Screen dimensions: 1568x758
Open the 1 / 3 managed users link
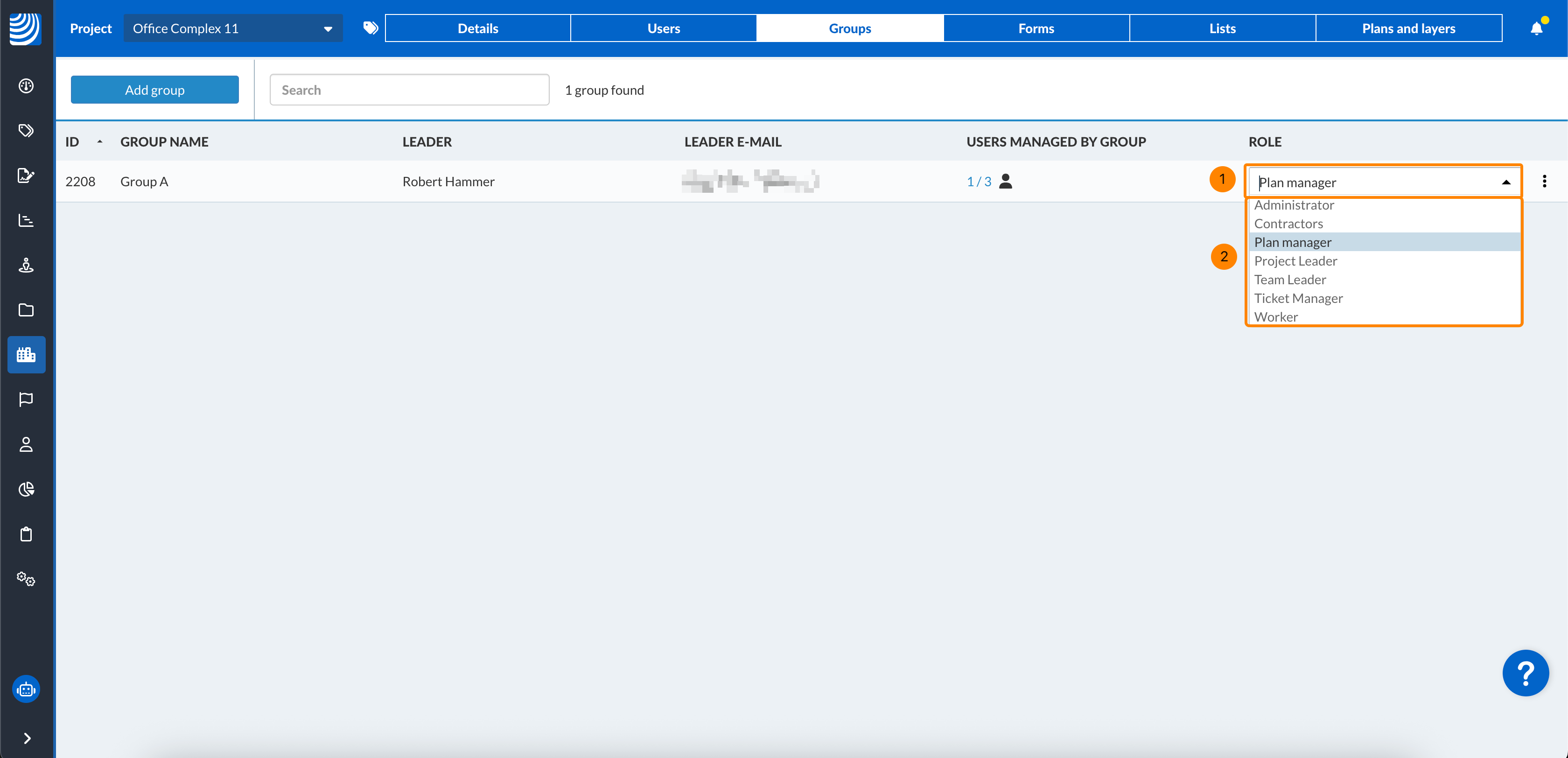(978, 182)
